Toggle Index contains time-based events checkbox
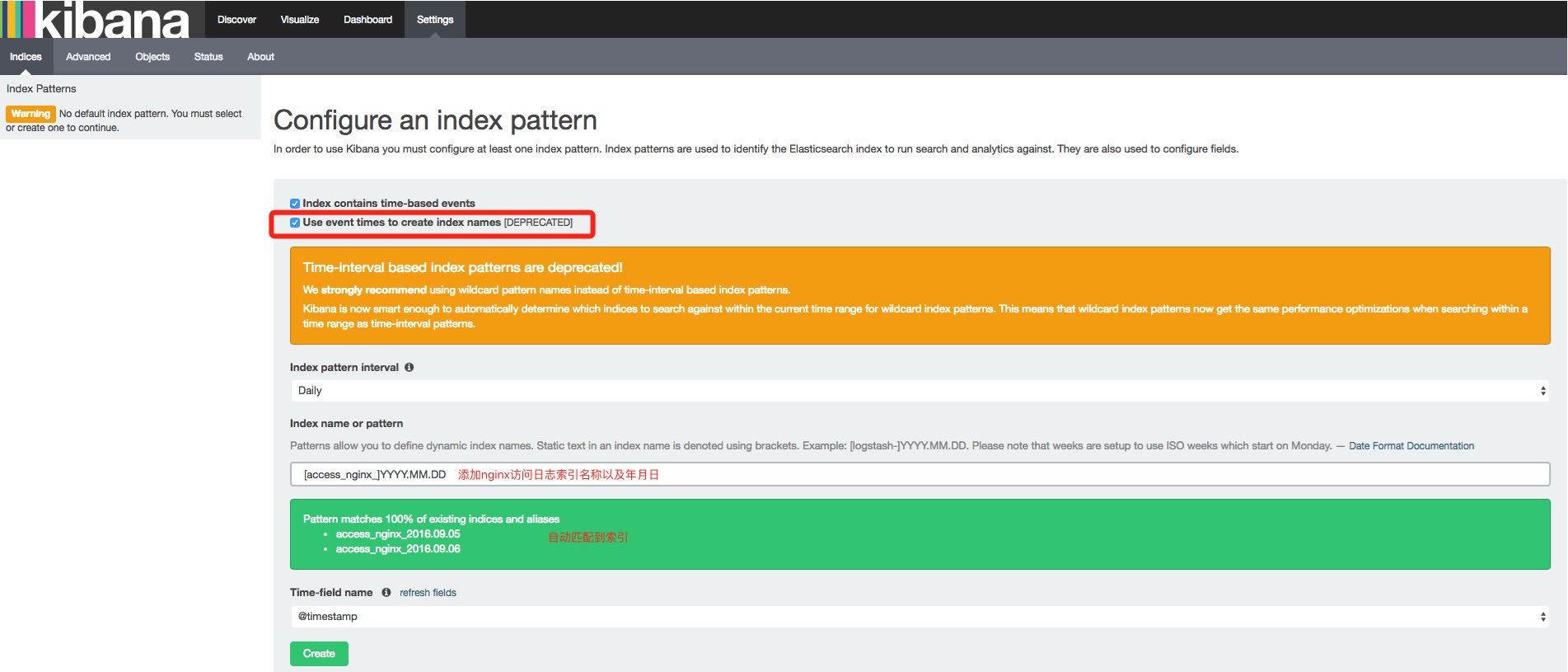 [x=295, y=204]
